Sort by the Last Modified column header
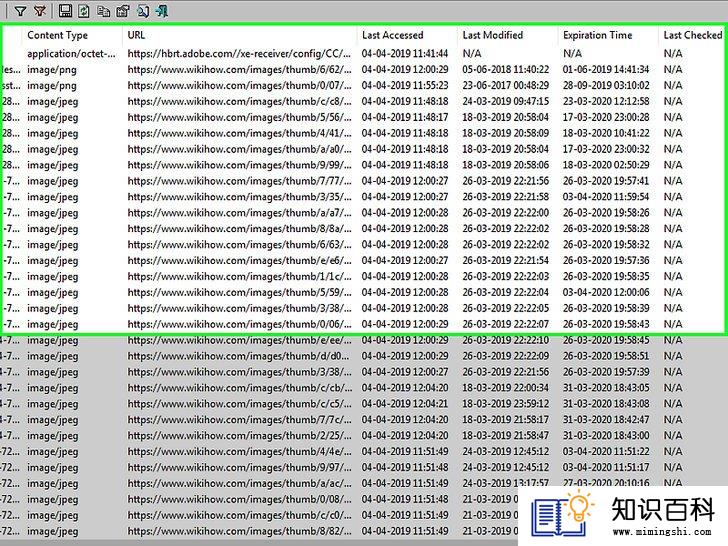Viewport: 728px width, 546px height. click(493, 35)
